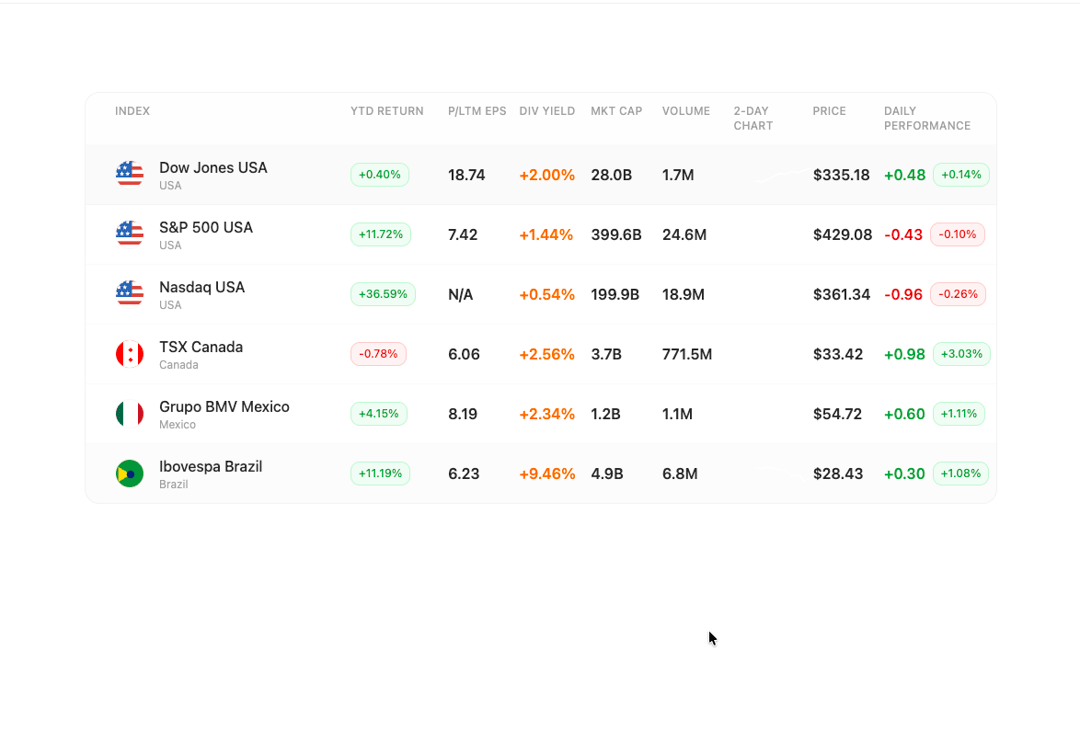Click the $54.72 price value
This screenshot has width=1080, height=742.
pos(838,414)
